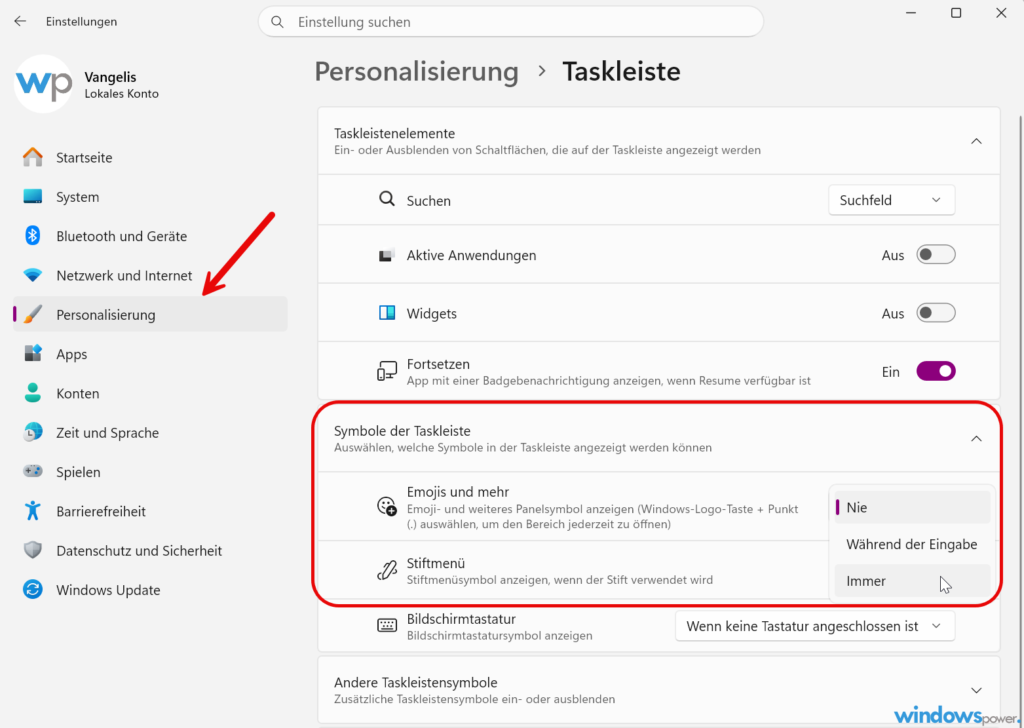Click the Bluetooth icon in sidebar
This screenshot has height=728, width=1024.
(x=33, y=236)
